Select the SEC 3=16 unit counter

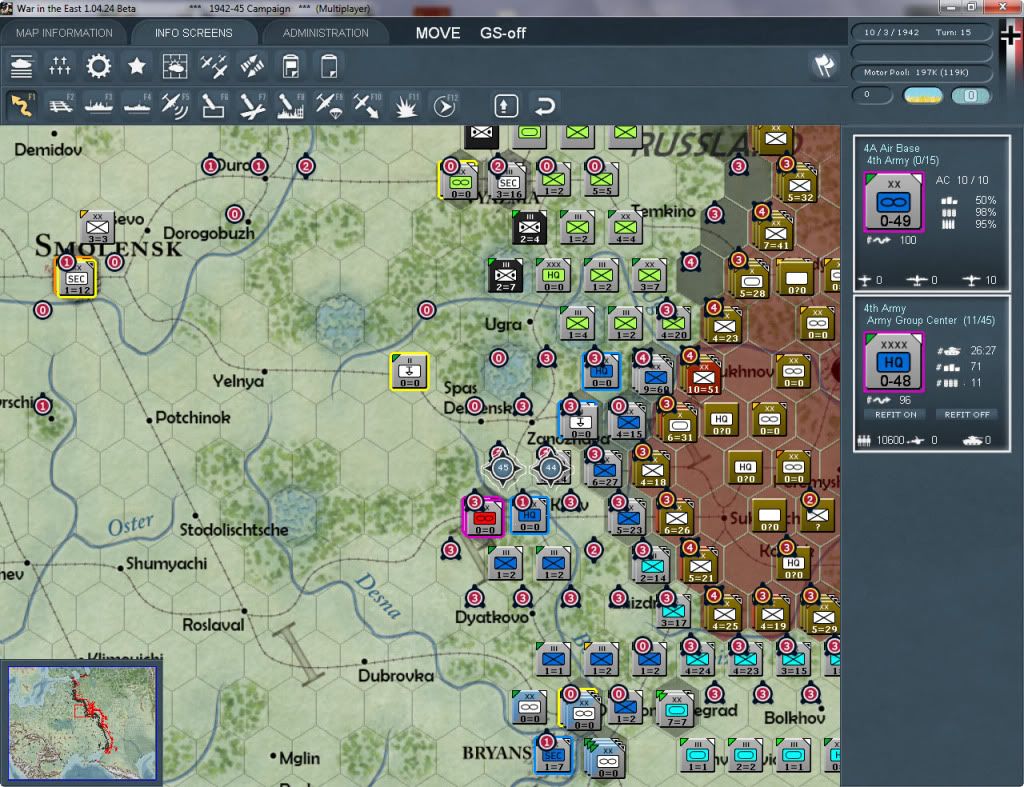click(508, 181)
